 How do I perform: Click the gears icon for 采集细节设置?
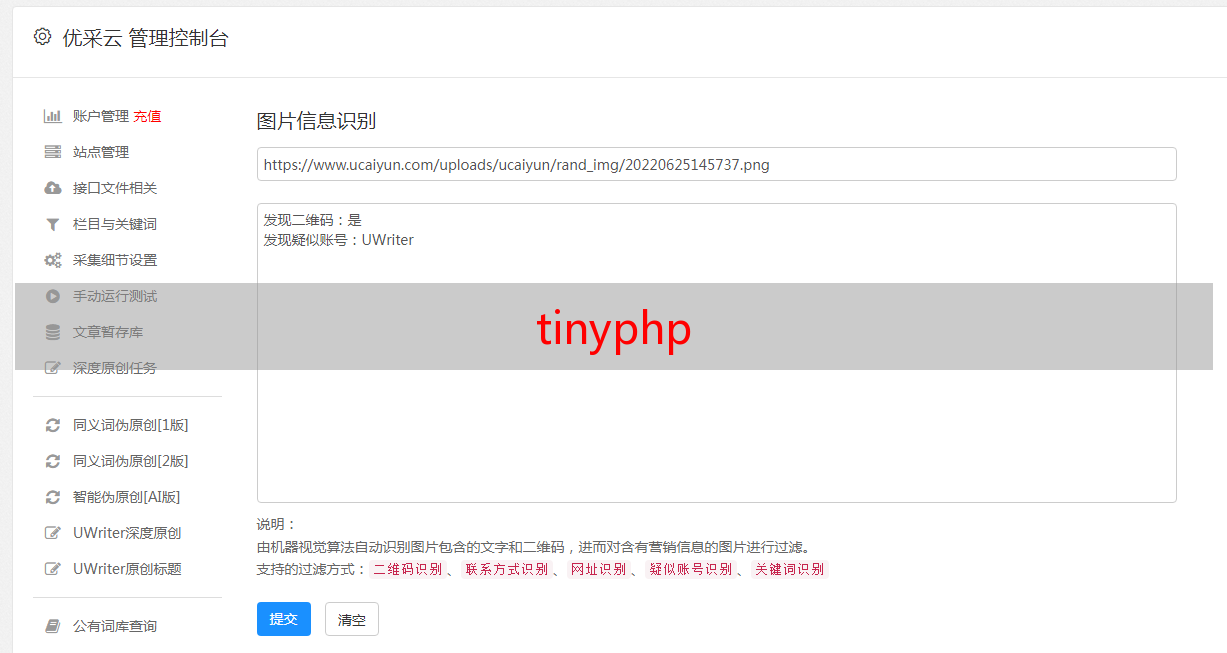click(53, 260)
